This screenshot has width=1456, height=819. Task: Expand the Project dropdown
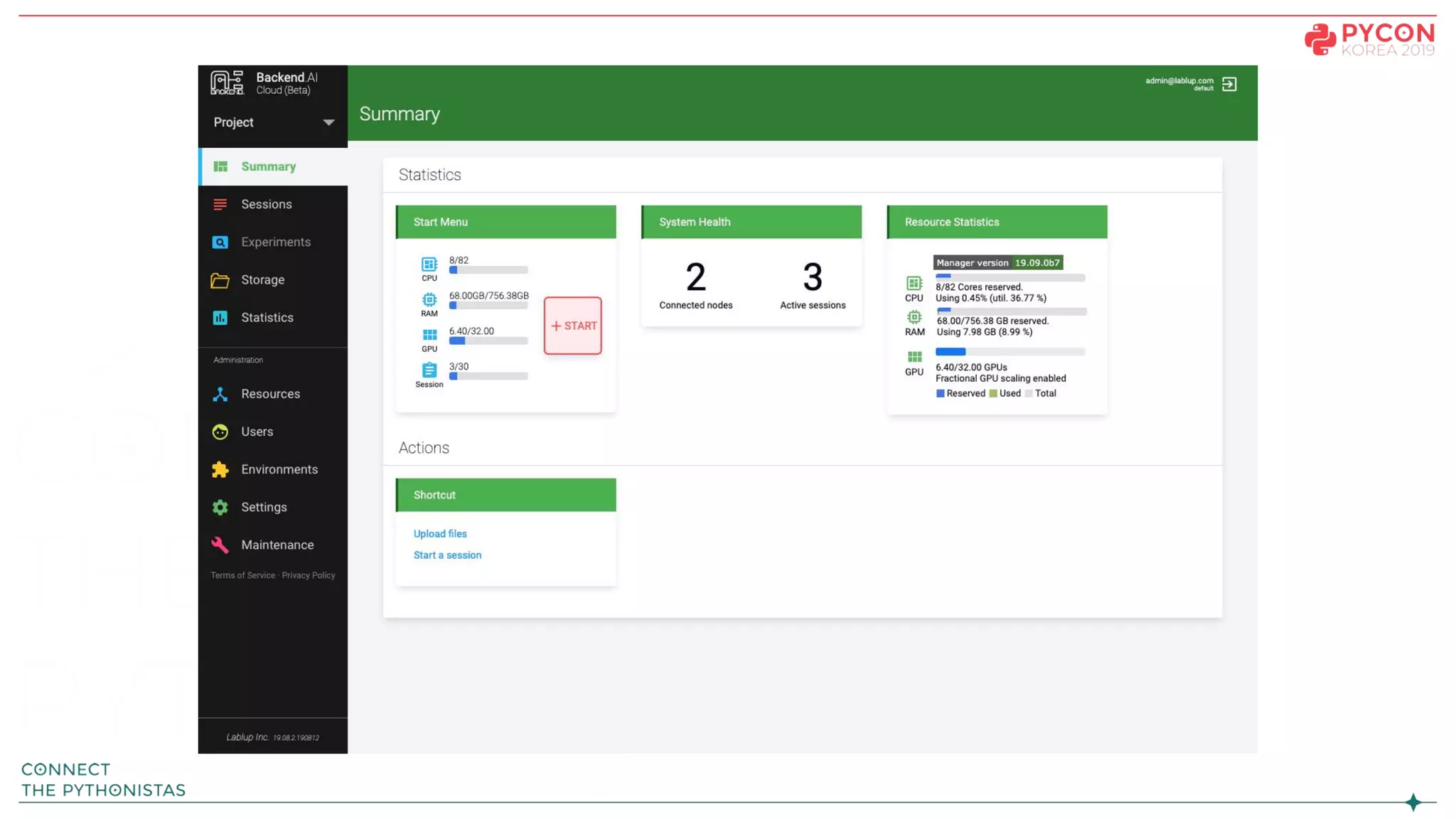click(328, 122)
